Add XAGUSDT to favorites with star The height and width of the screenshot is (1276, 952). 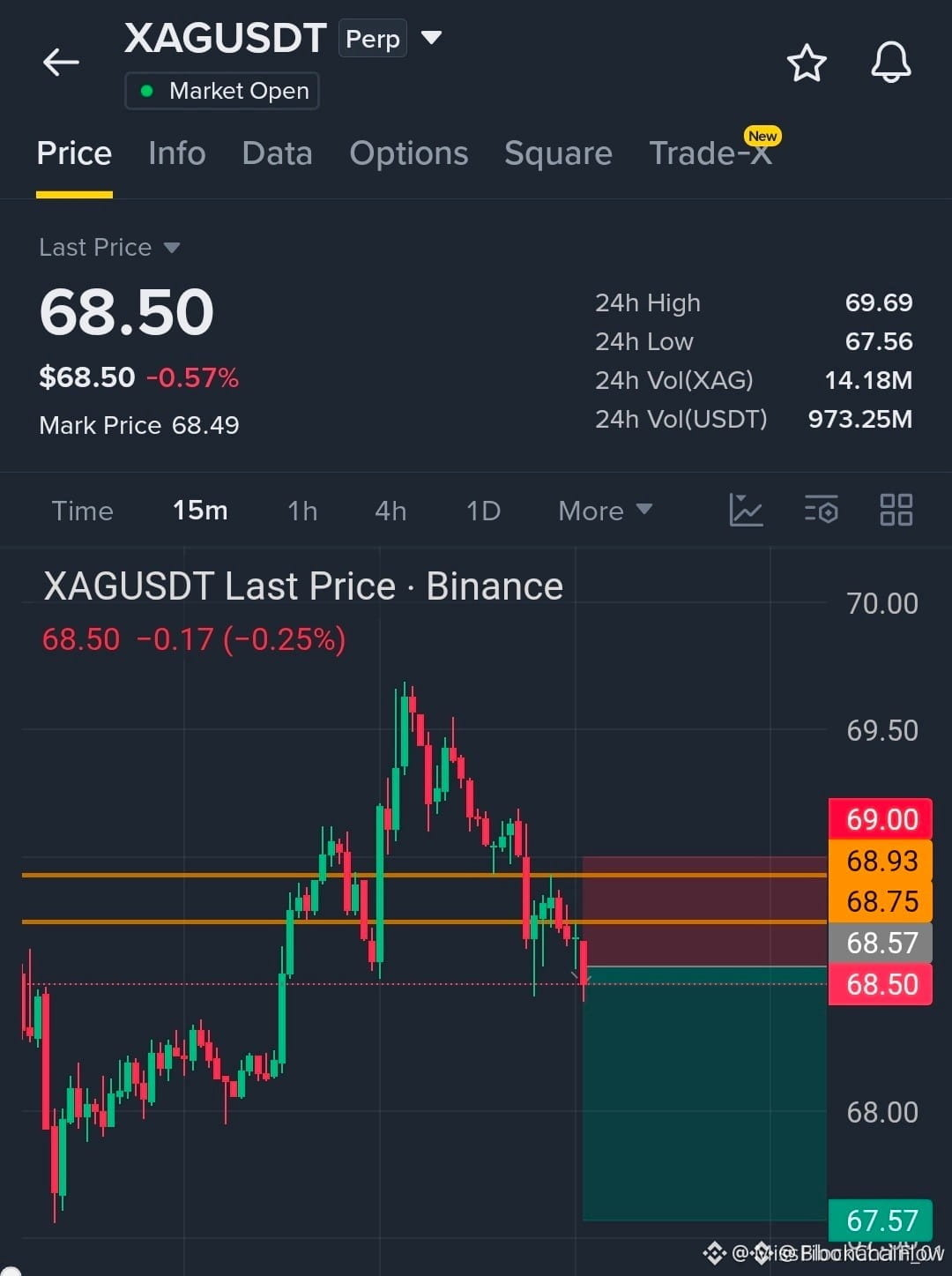pos(806,63)
